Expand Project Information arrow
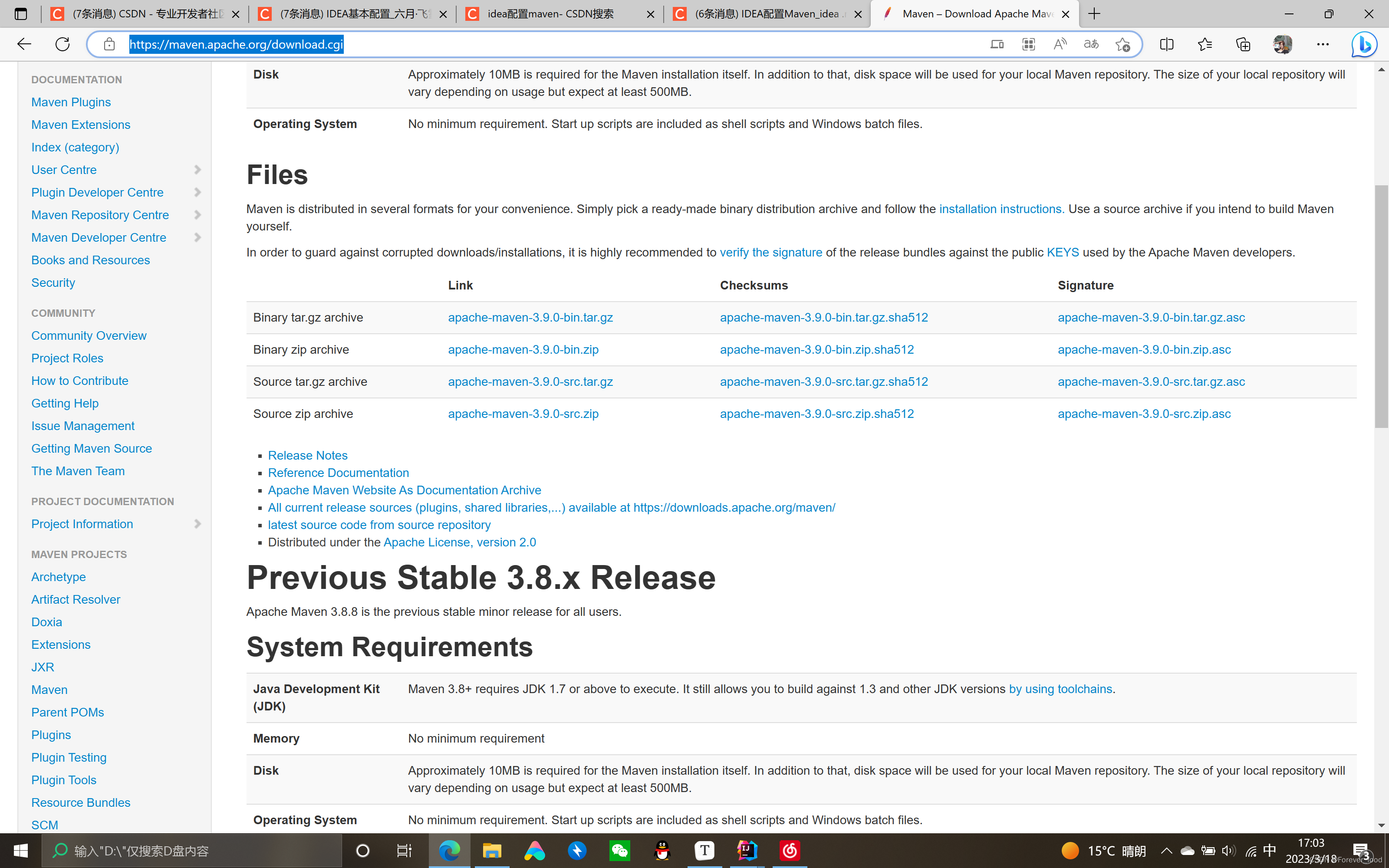The image size is (1389, 868). [x=197, y=524]
